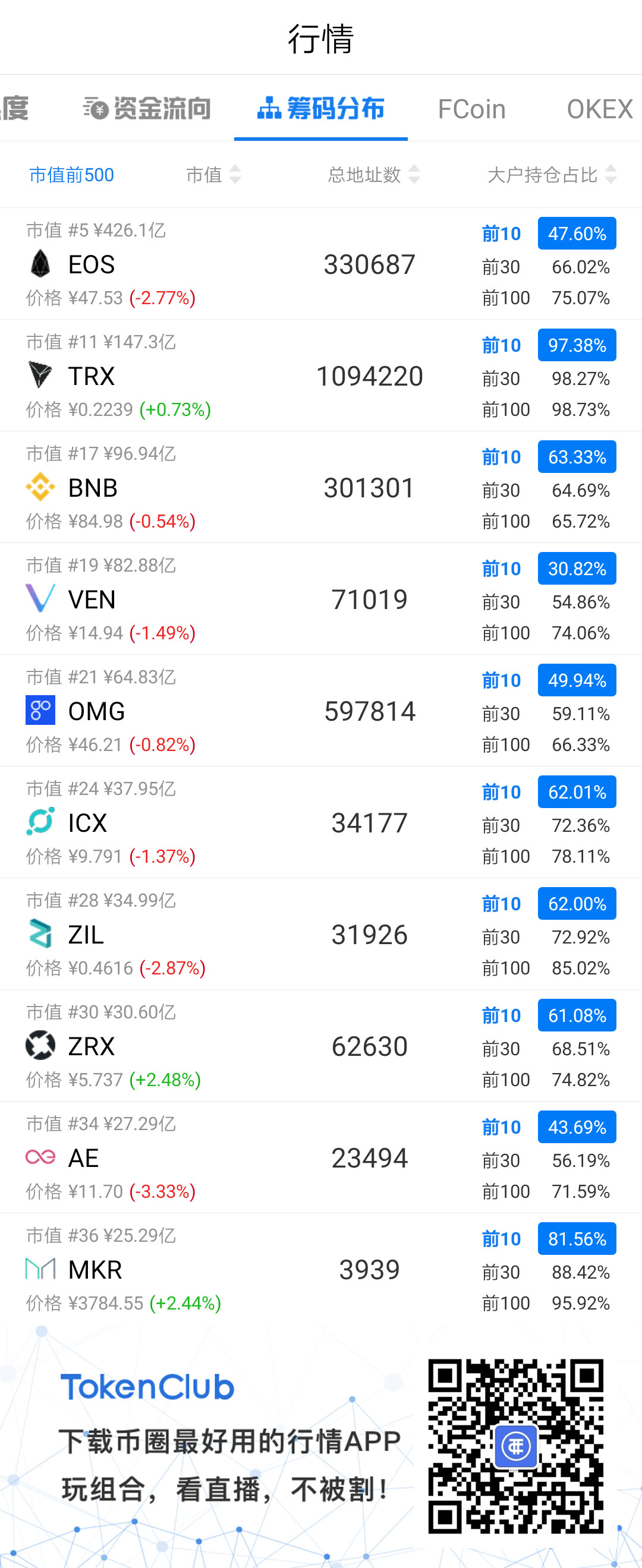This screenshot has height=1568, width=642.
Task: Open the OKEX tab
Action: point(600,109)
